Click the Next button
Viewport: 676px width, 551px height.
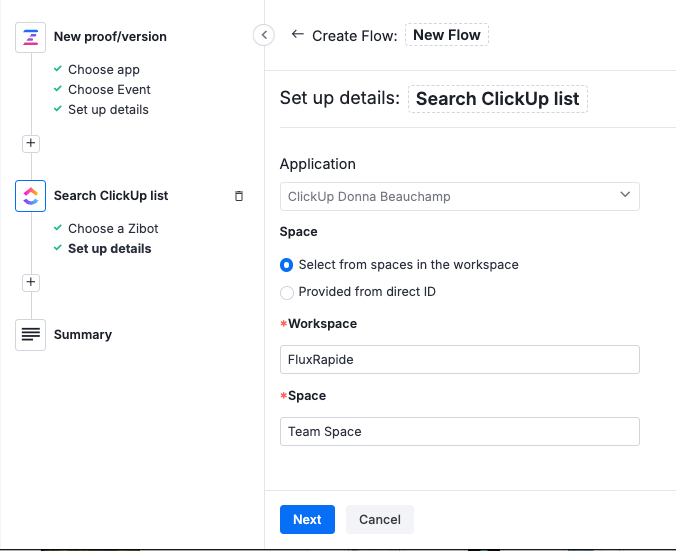pyautogui.click(x=307, y=520)
